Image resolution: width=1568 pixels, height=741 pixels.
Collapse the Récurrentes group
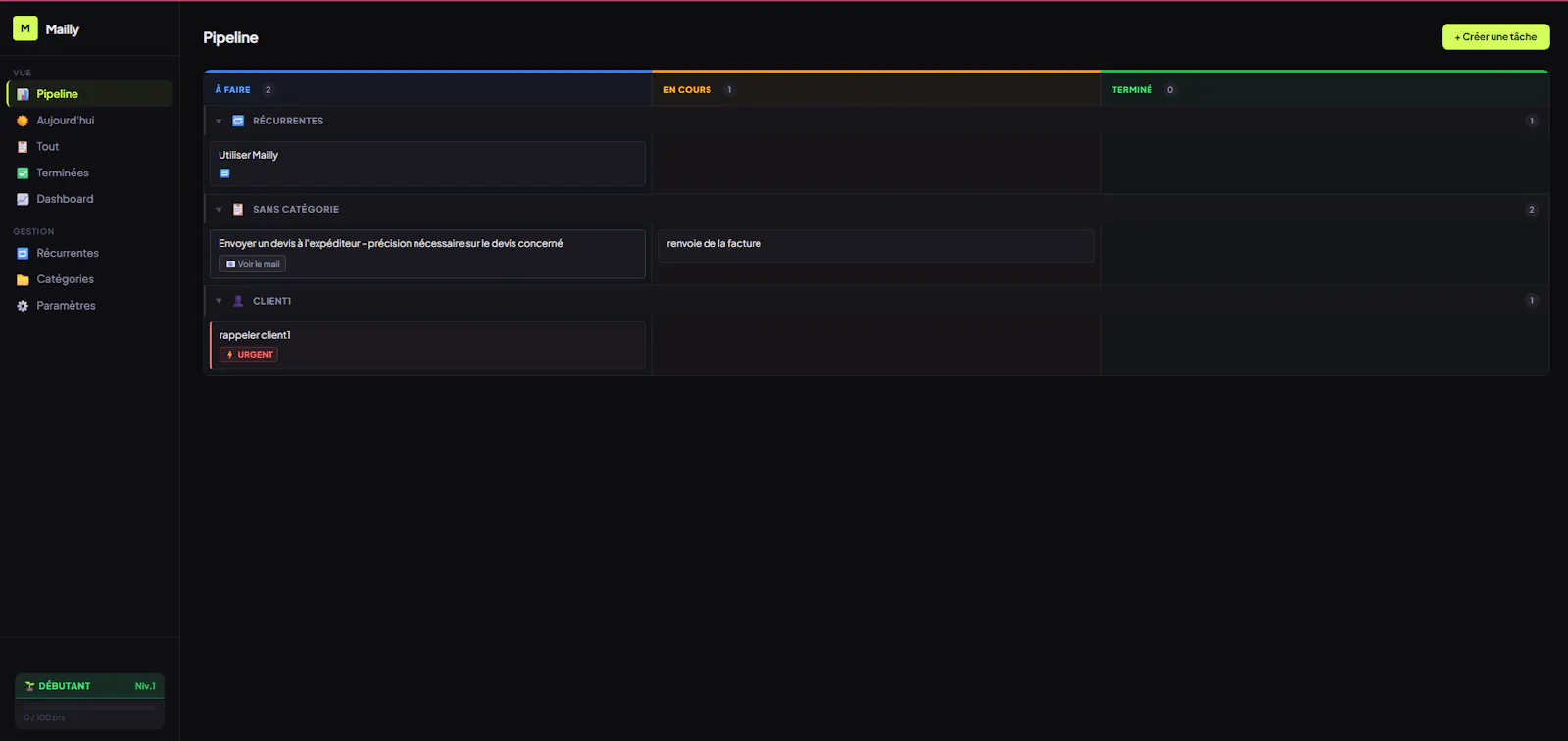click(x=219, y=122)
